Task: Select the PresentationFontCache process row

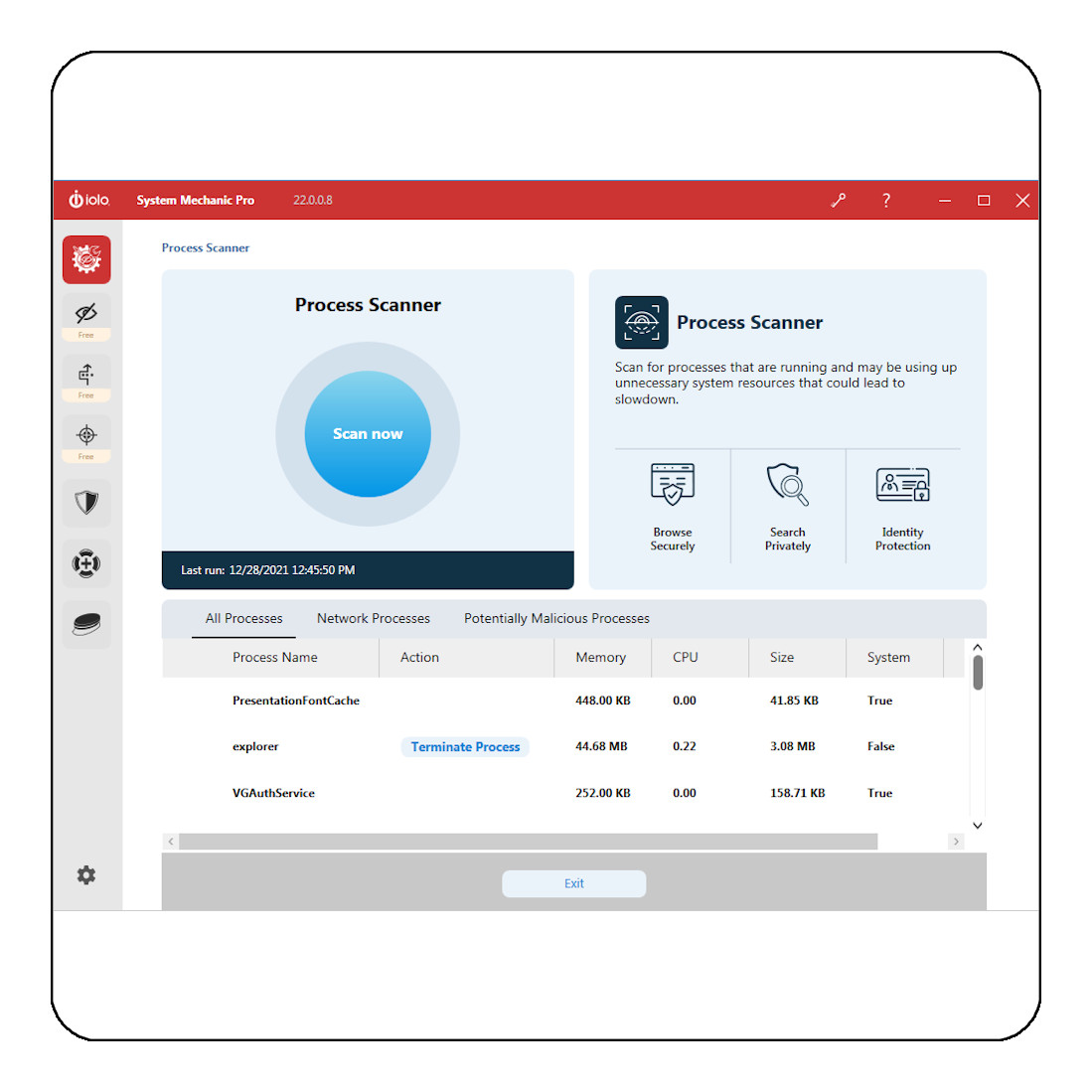Action: [564, 701]
